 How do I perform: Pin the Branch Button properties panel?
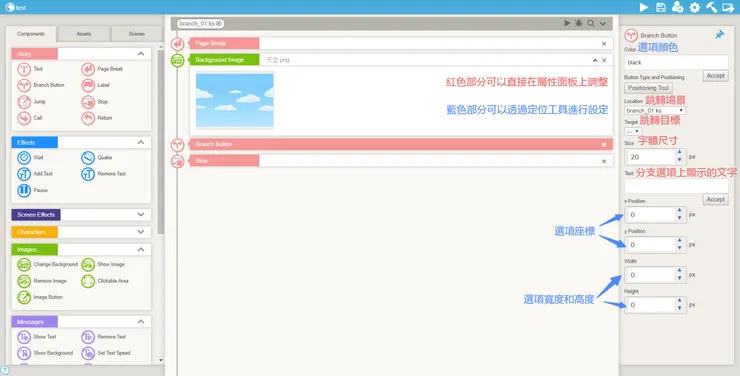click(x=719, y=35)
